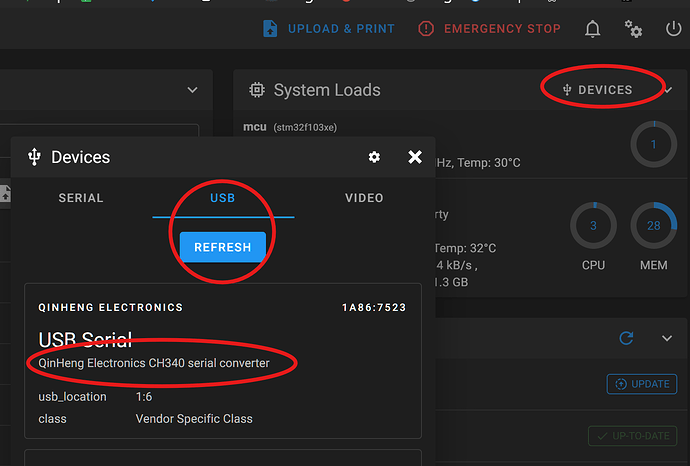This screenshot has height=466, width=690.
Task: Click the MEM usage gauge
Action: [x=654, y=226]
